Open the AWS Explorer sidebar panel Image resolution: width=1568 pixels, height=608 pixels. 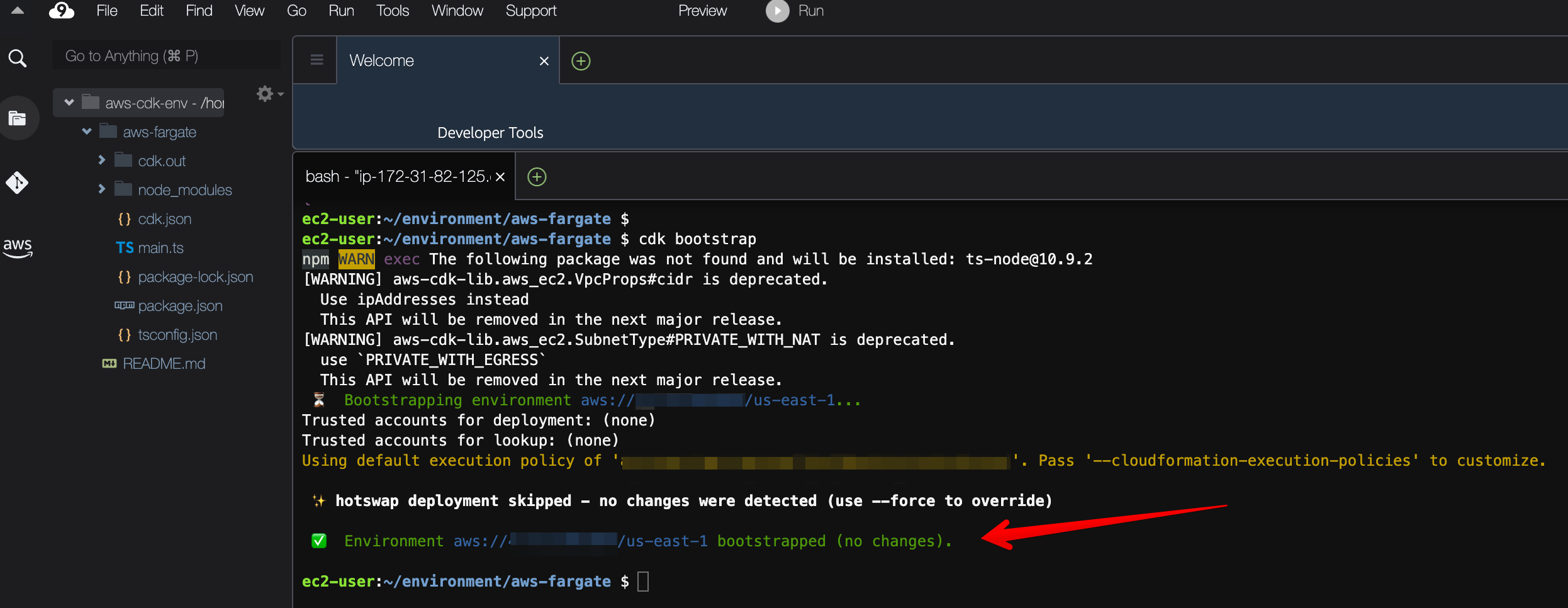click(18, 247)
